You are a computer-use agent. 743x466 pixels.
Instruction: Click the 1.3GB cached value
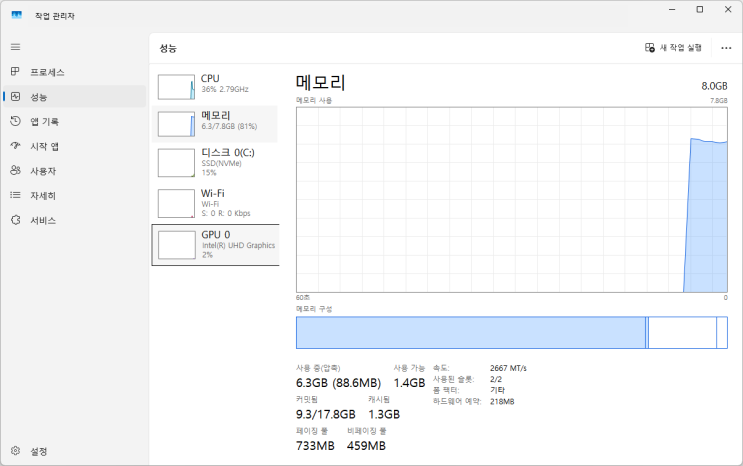coord(384,414)
